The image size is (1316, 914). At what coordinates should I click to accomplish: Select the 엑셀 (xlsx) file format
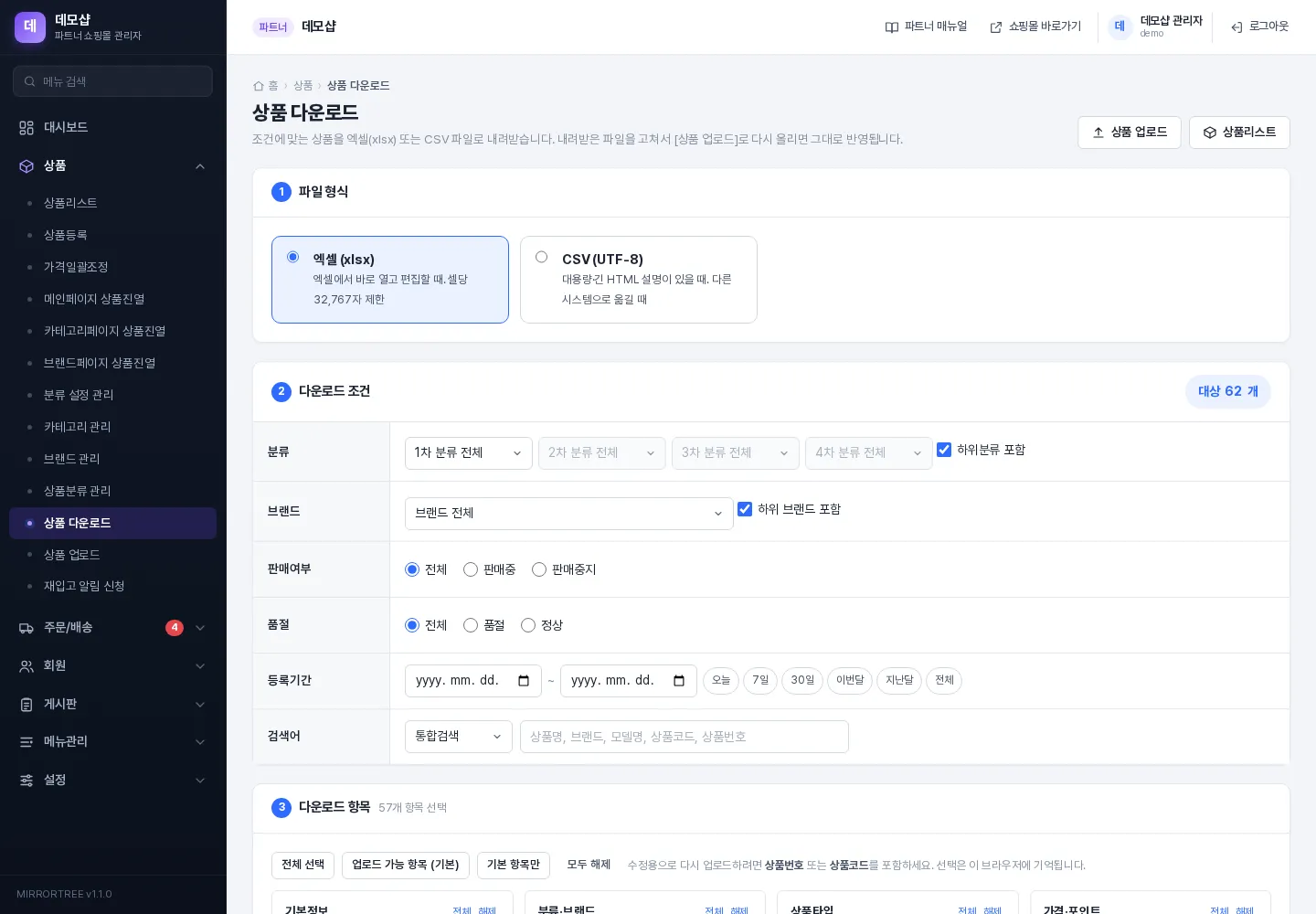(390, 280)
